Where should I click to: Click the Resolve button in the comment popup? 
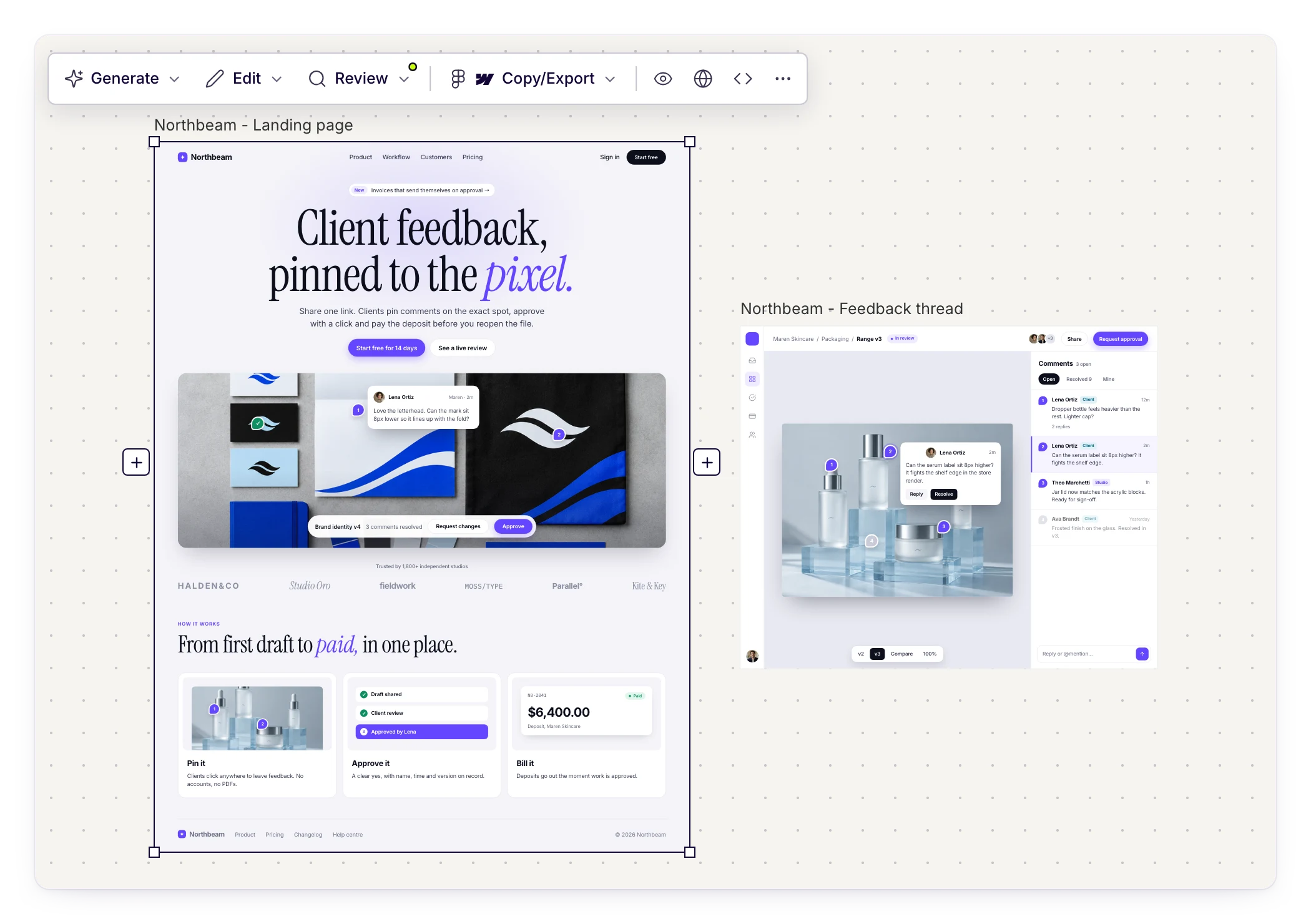[944, 494]
